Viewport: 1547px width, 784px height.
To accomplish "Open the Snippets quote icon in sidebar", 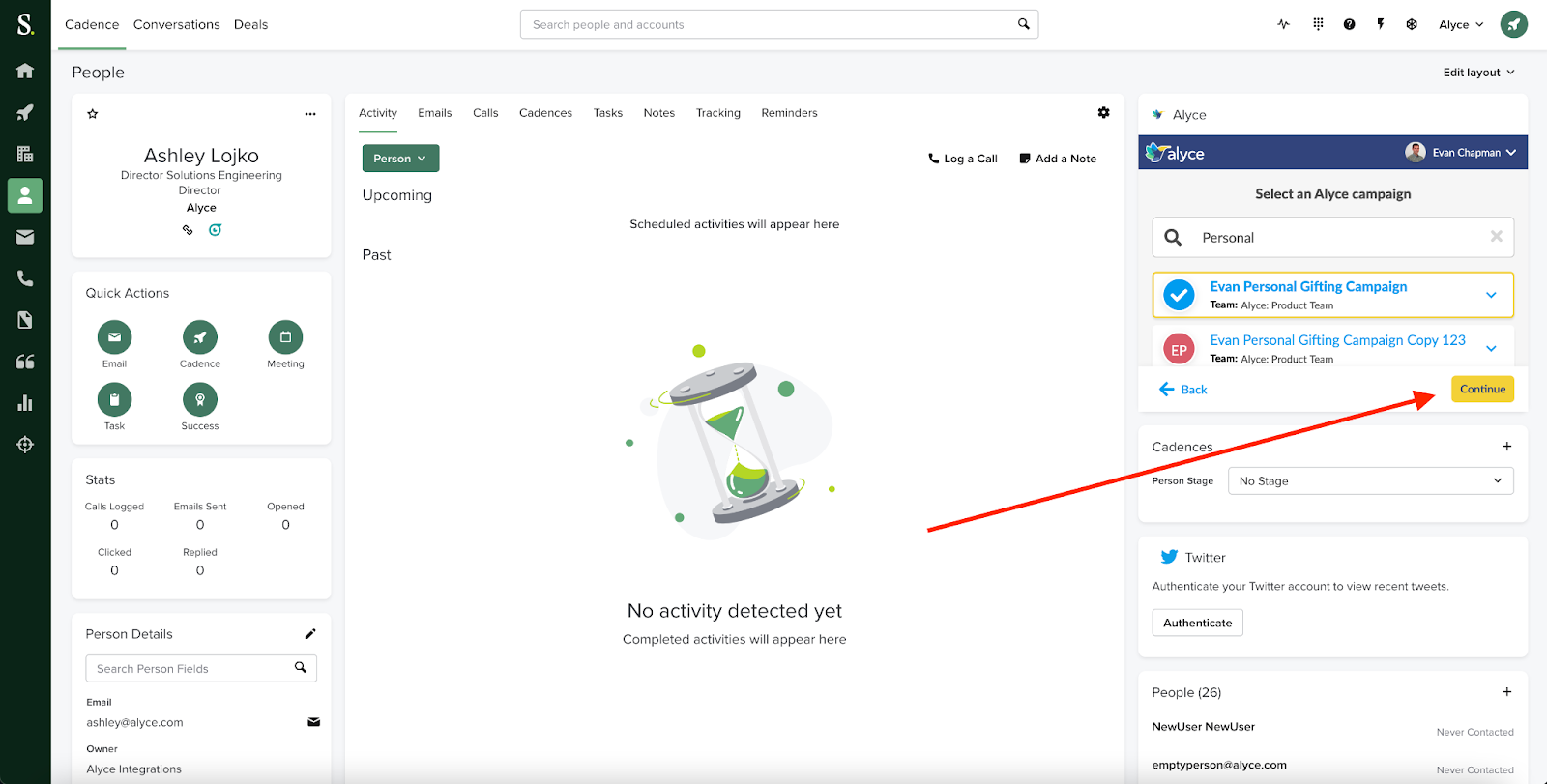I will click(x=25, y=362).
